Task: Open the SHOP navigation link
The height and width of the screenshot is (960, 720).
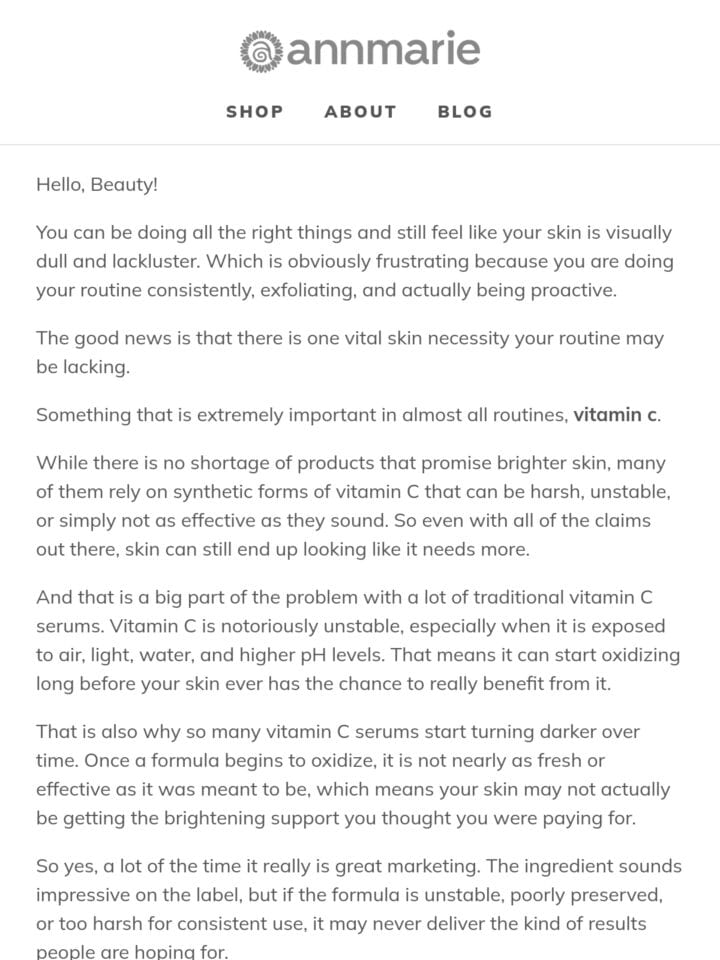Action: pyautogui.click(x=255, y=111)
